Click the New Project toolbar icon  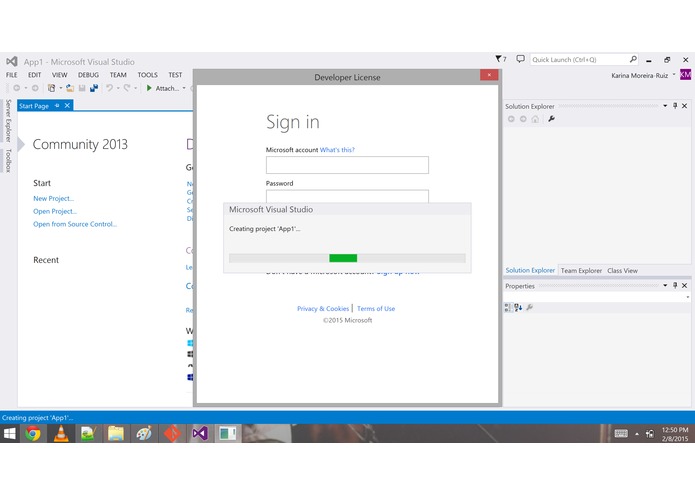click(51, 88)
